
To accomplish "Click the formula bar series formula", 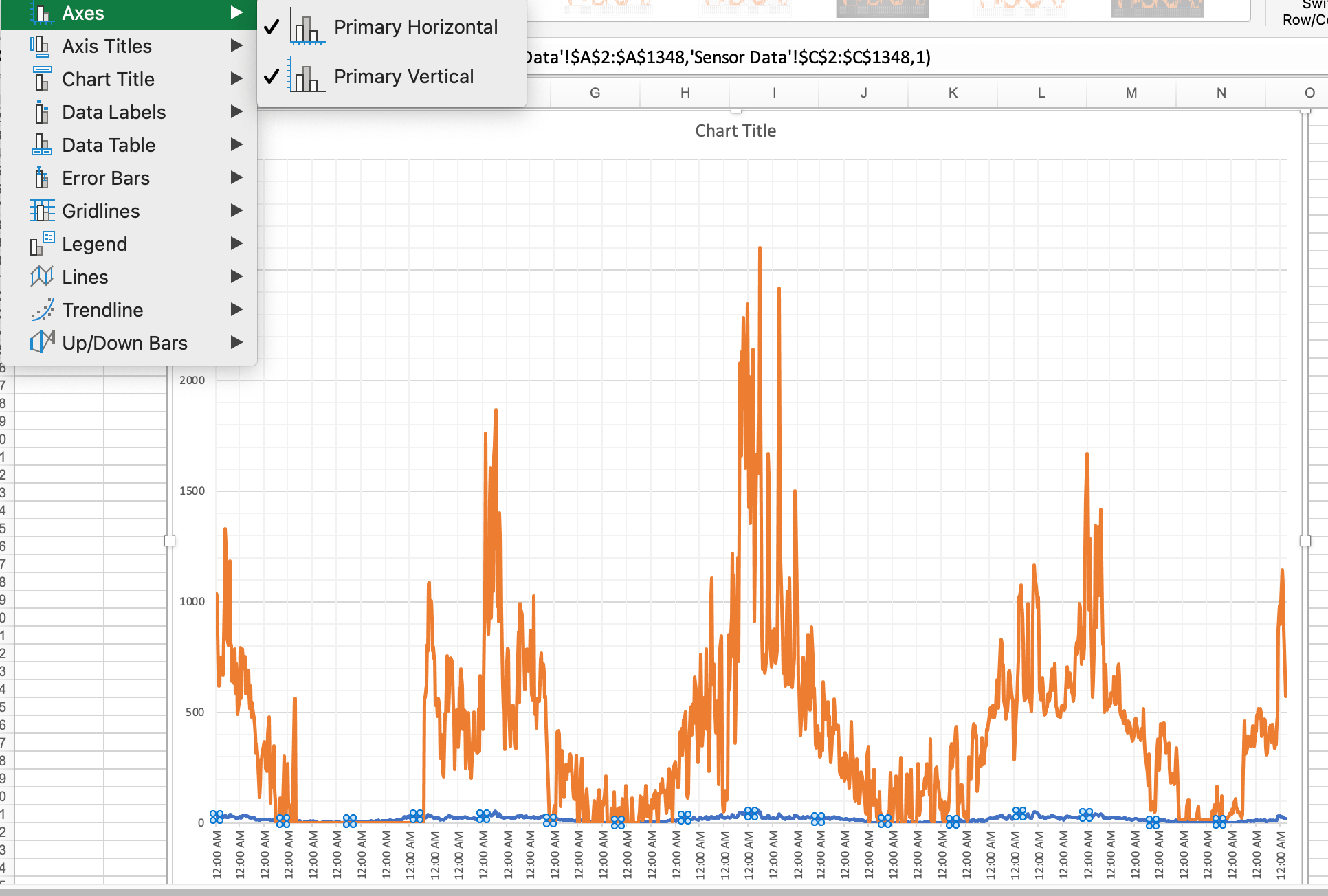I will (727, 57).
